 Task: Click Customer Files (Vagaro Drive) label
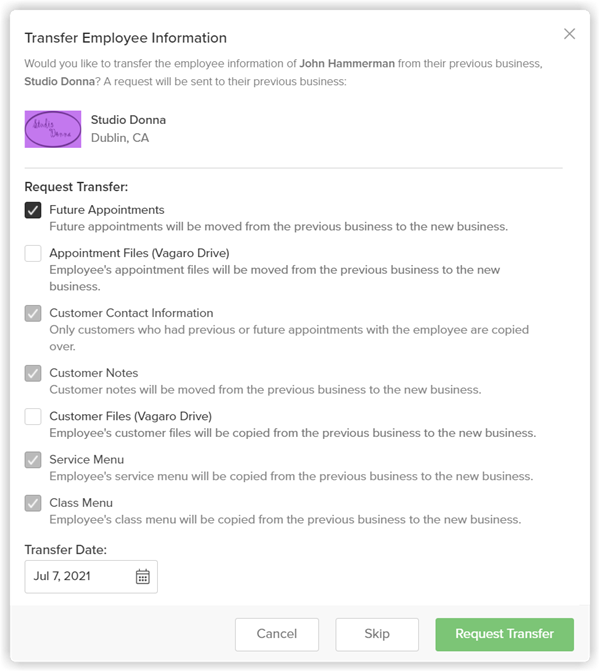click(130, 416)
